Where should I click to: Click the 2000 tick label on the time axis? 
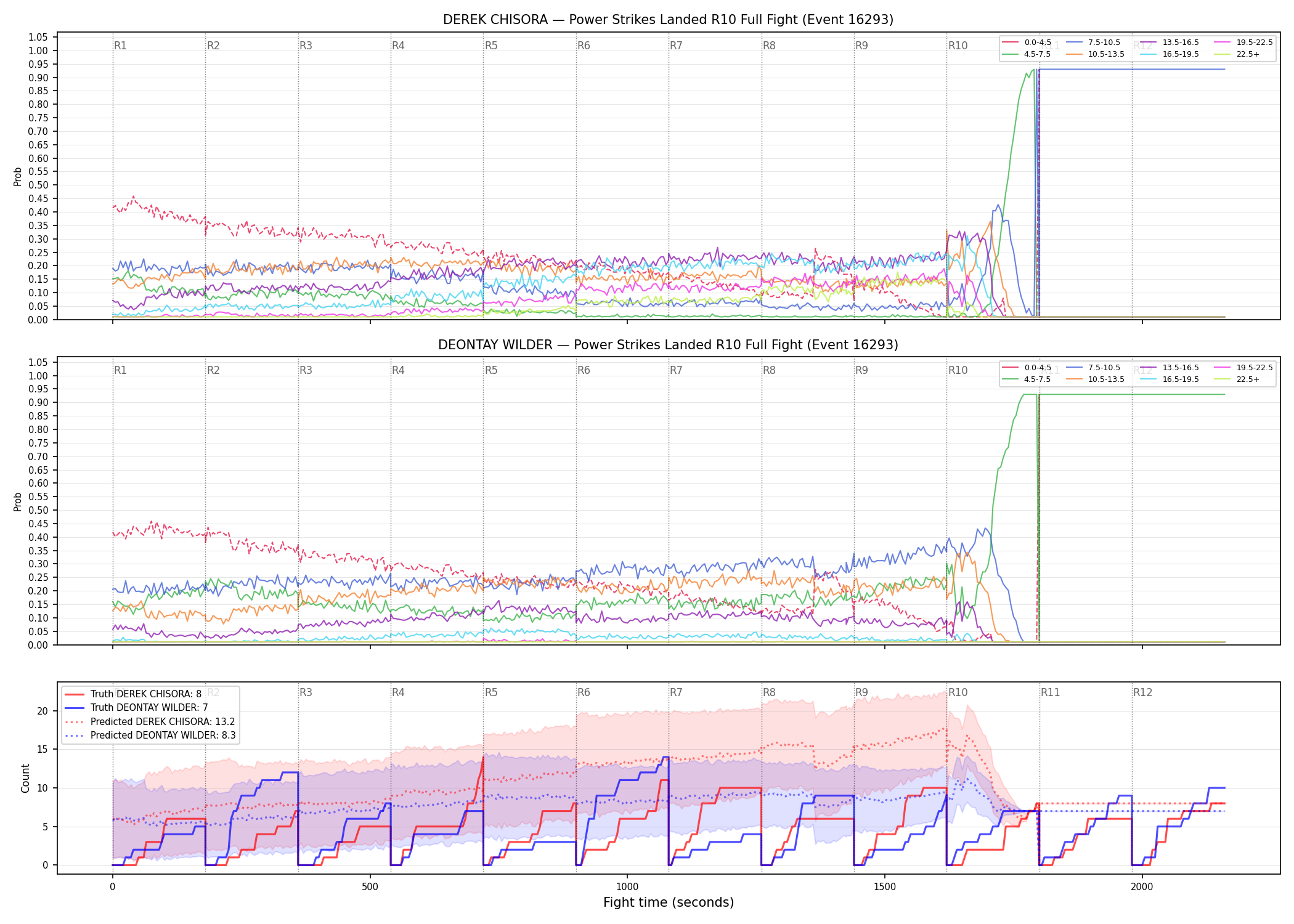click(x=1142, y=886)
